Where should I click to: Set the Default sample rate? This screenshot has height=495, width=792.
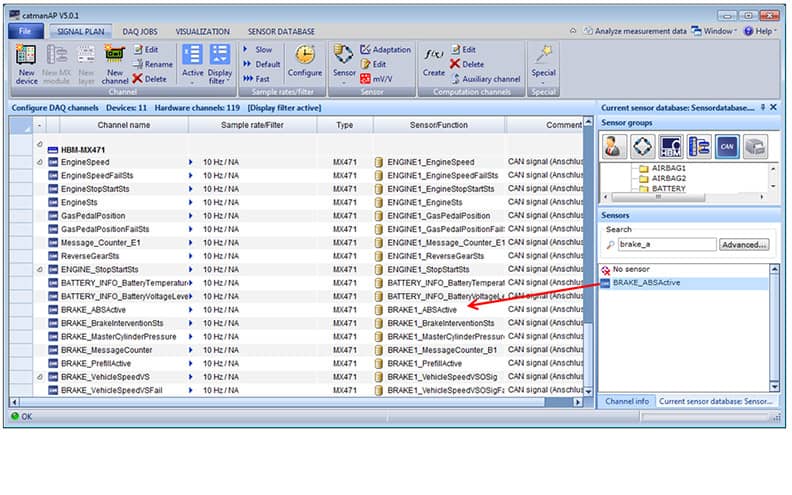point(261,64)
